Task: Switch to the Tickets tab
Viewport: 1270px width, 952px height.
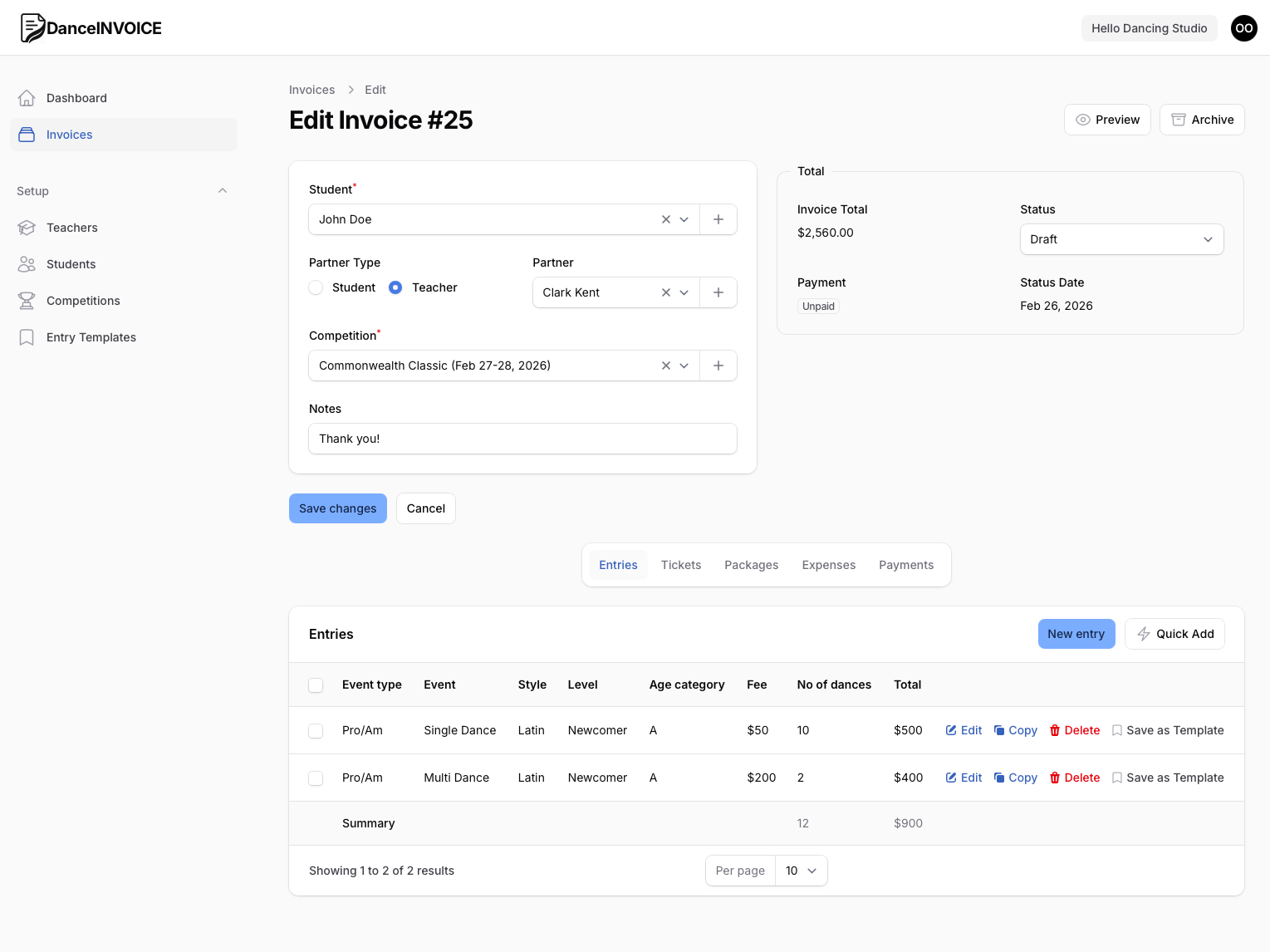Action: click(680, 565)
